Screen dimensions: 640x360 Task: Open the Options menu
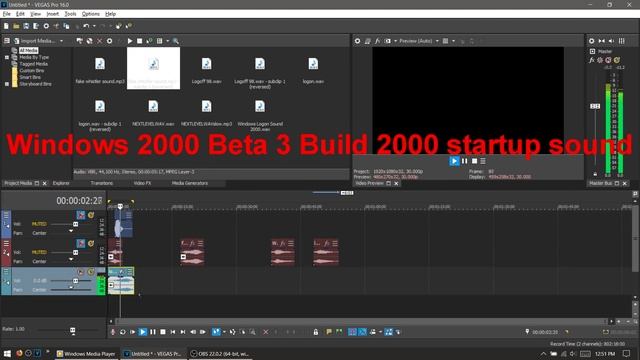point(90,14)
